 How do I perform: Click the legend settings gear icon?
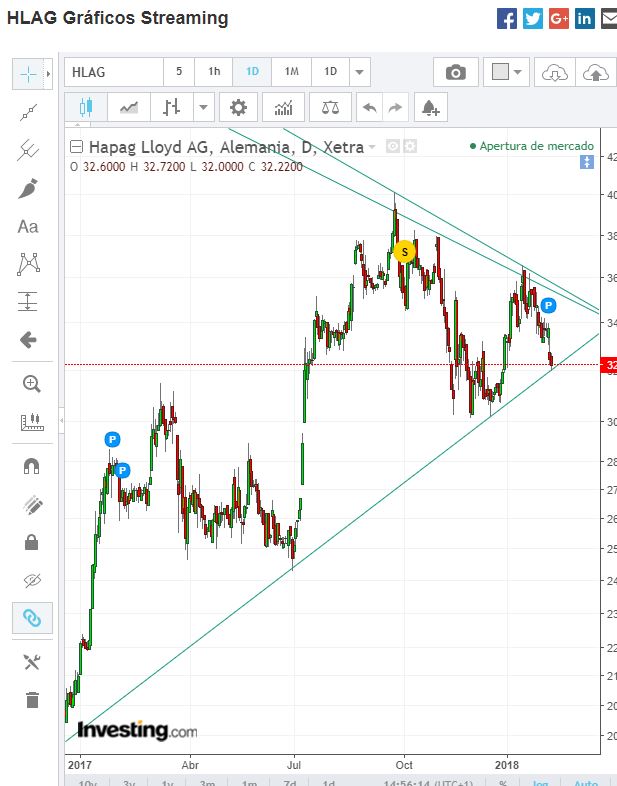[410, 146]
